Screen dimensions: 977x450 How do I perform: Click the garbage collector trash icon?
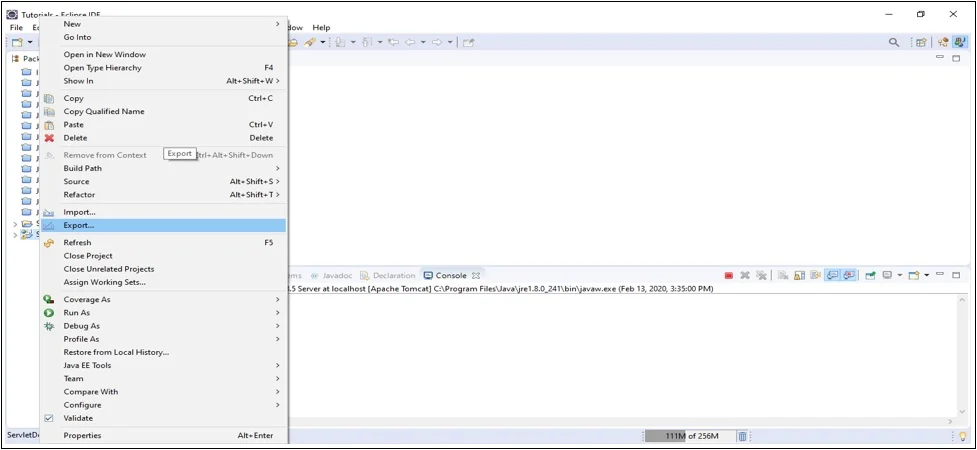click(x=743, y=436)
